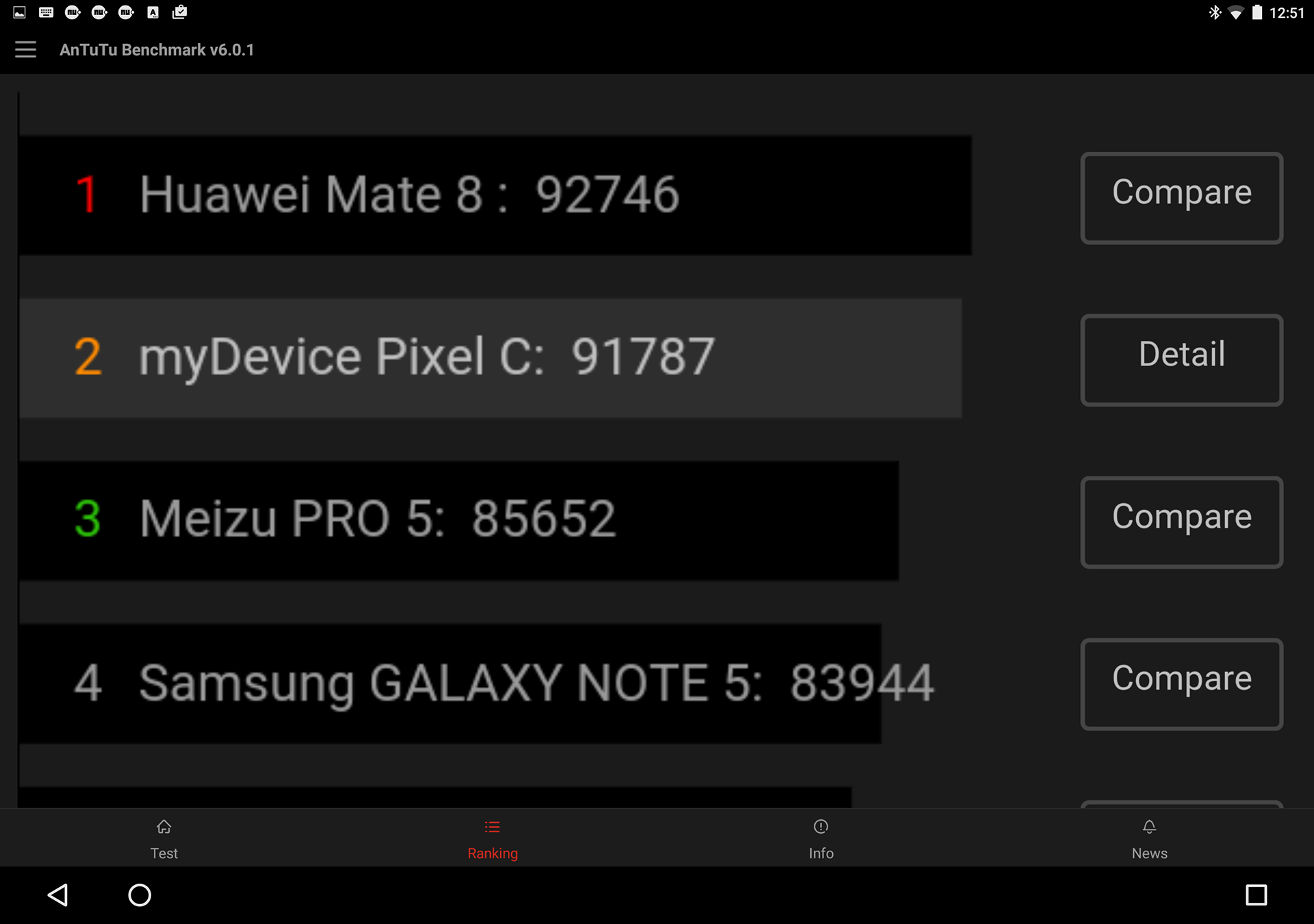
Task: Select the Meizu PRO 5 ranking row
Action: click(x=459, y=520)
